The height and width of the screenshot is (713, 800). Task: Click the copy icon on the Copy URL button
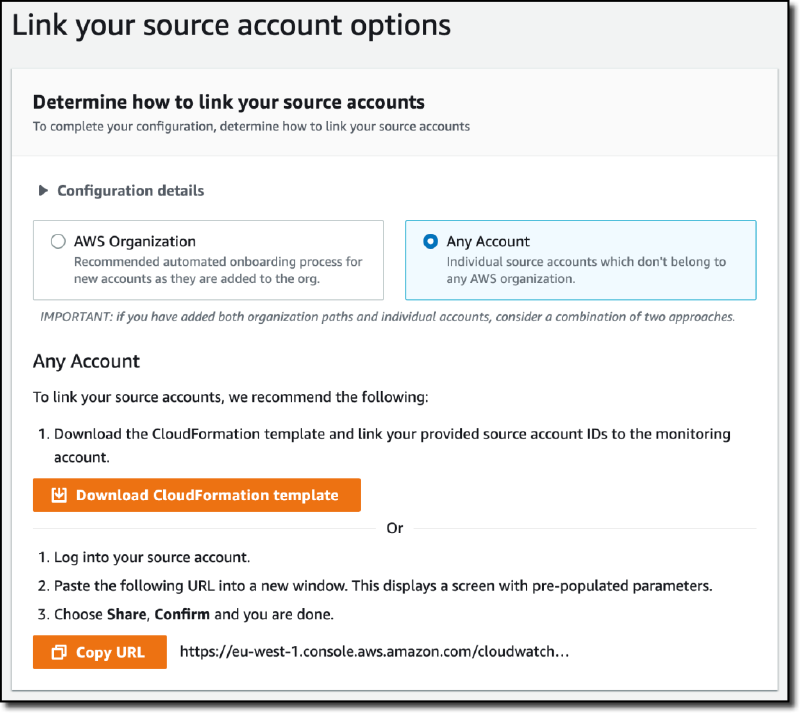58,652
